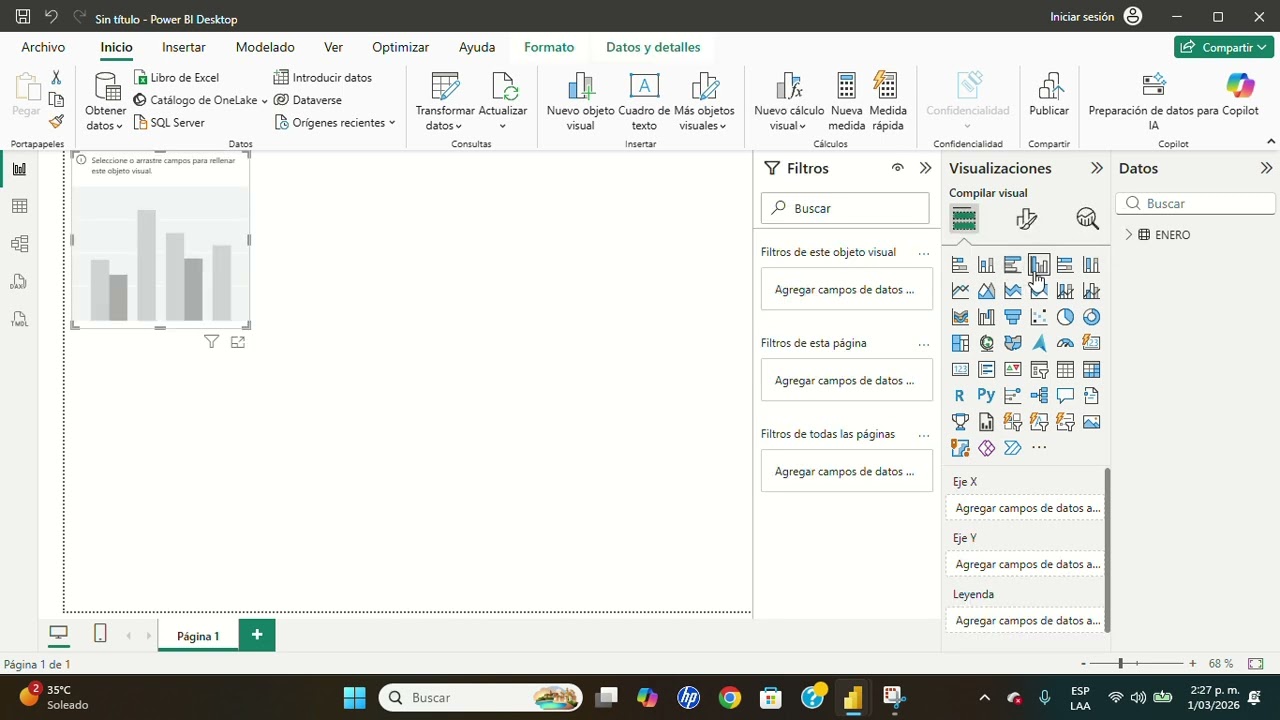
Task: Select the trophy metrics visual
Action: pyautogui.click(x=960, y=422)
